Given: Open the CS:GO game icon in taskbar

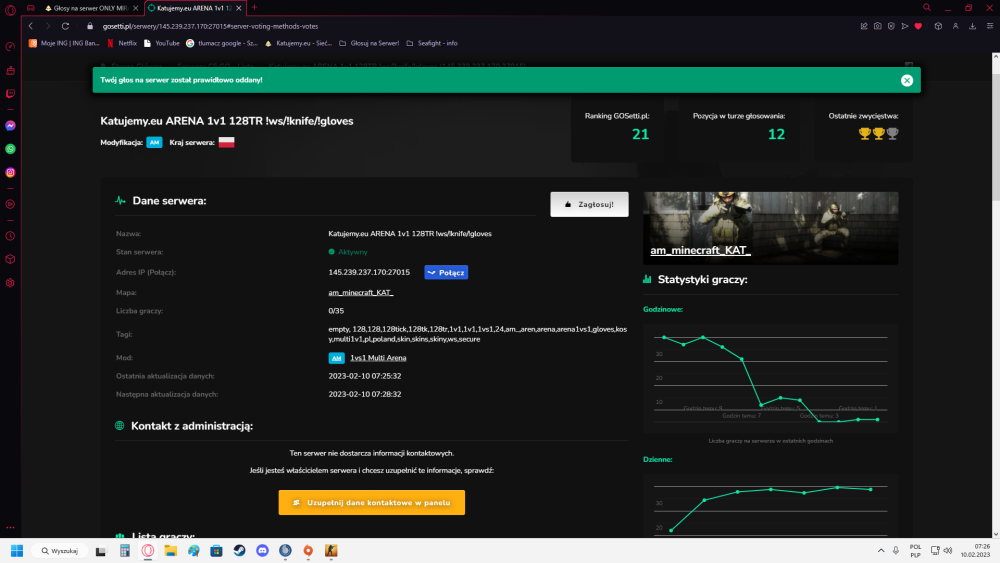Looking at the screenshot, I should tap(331, 551).
